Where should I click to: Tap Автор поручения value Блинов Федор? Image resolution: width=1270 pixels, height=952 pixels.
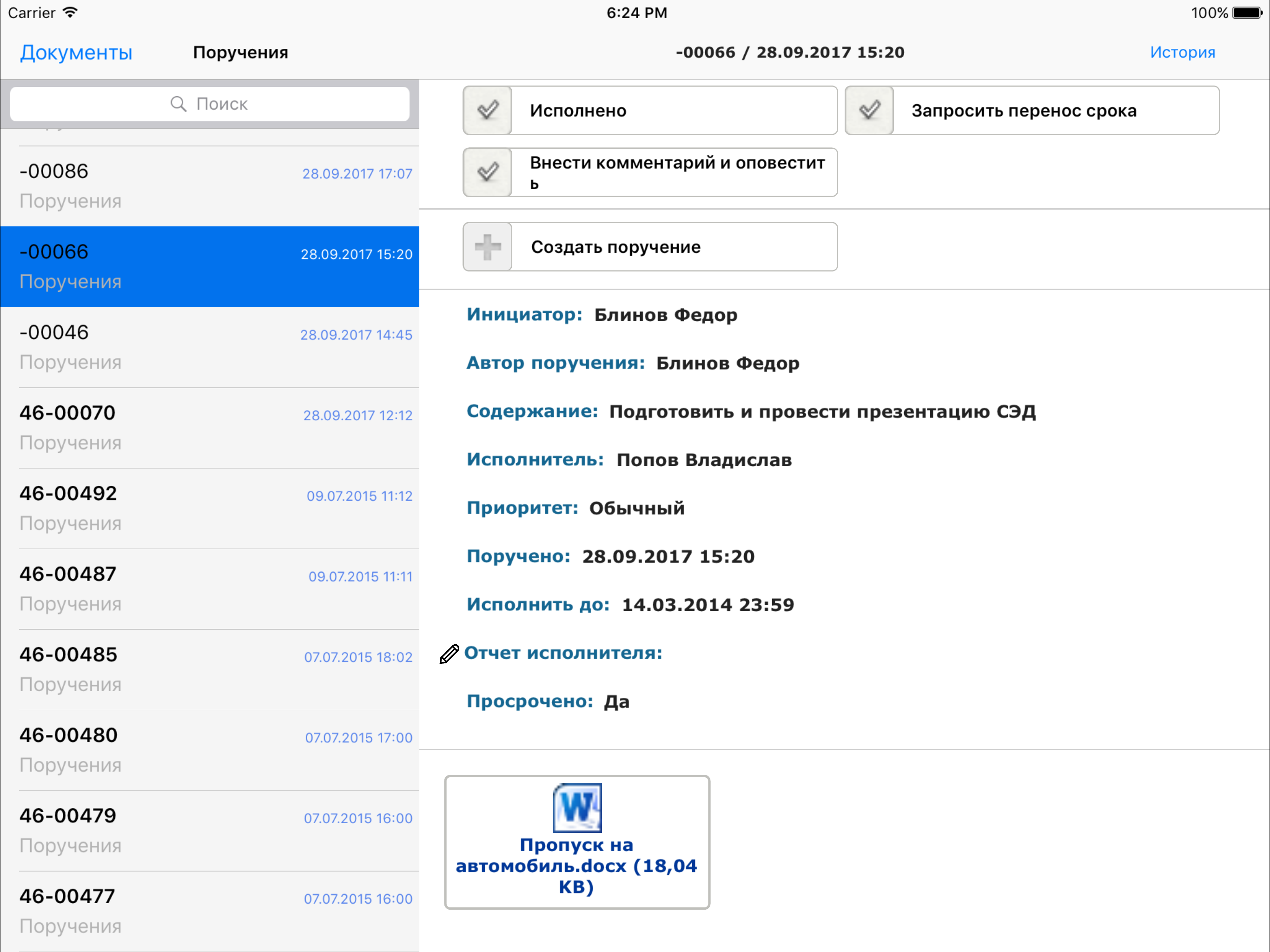tap(728, 364)
